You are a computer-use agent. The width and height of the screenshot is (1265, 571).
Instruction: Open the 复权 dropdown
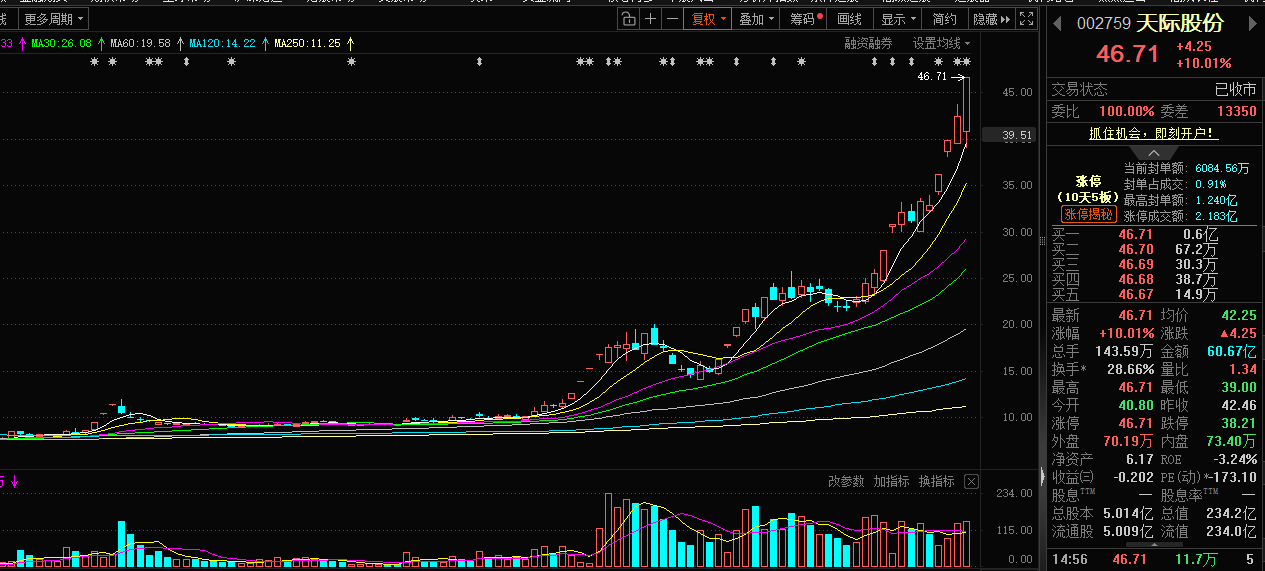coord(708,19)
